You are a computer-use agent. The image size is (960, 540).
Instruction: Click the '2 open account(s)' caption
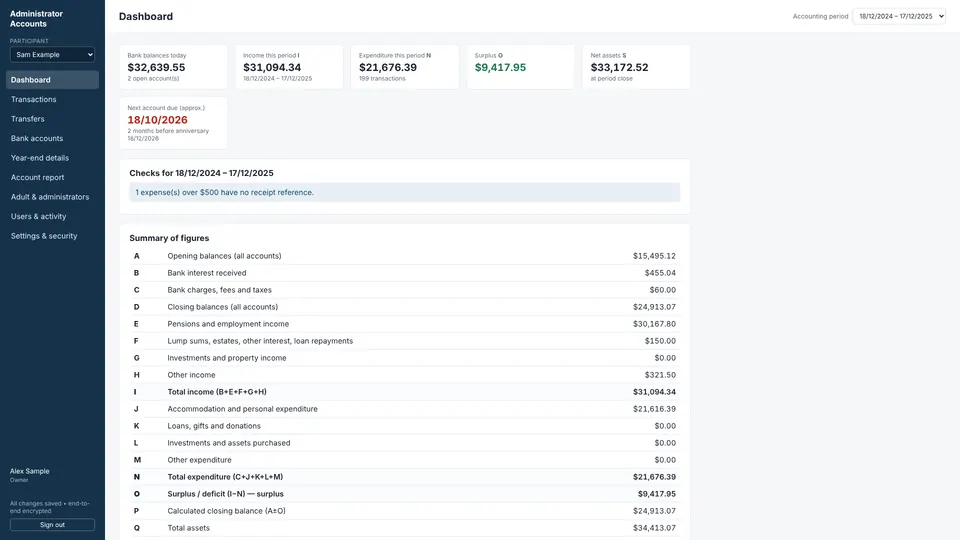pyautogui.click(x=153, y=78)
